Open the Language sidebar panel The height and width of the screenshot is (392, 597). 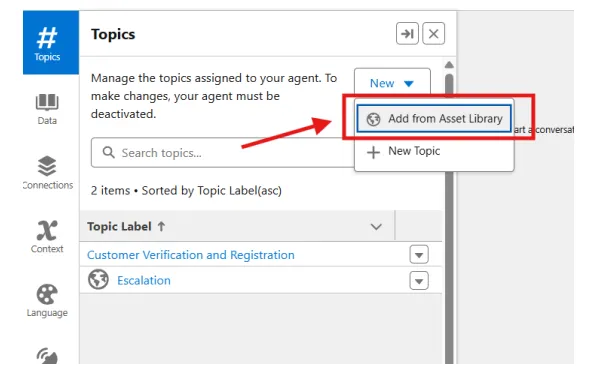click(x=47, y=300)
